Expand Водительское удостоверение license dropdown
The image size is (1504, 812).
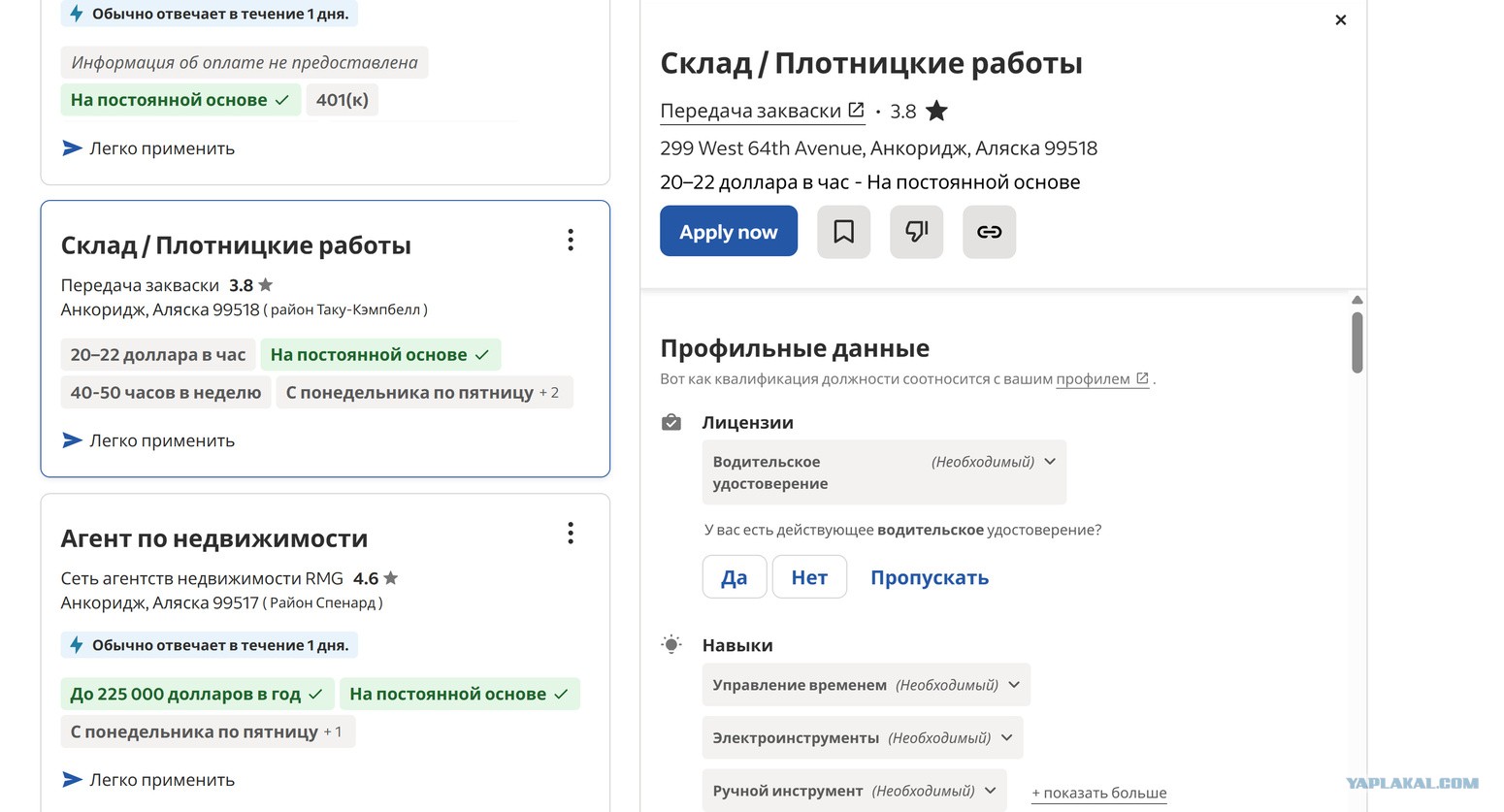(x=884, y=472)
